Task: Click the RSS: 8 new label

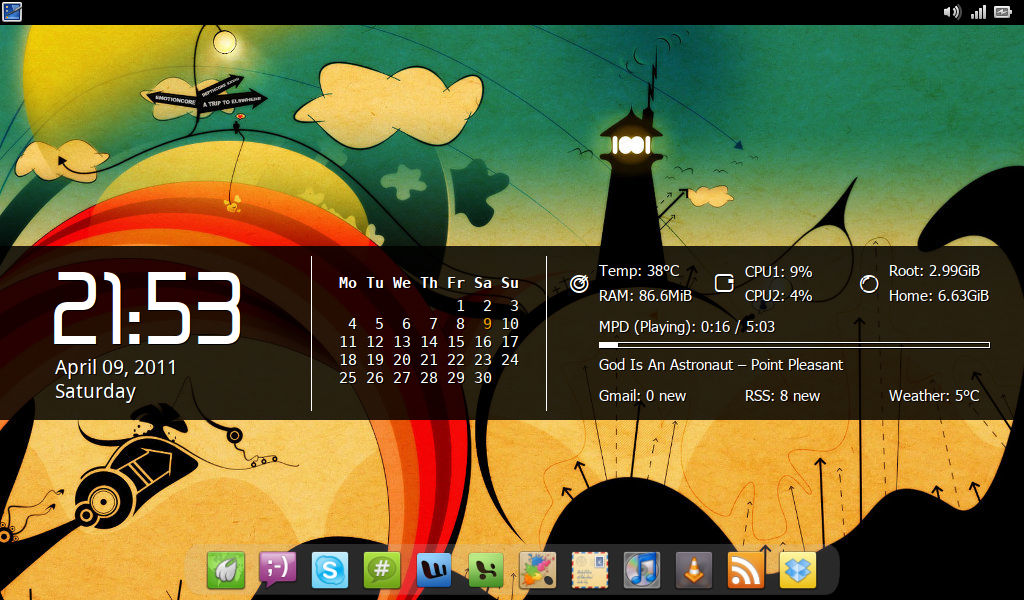Action: click(782, 396)
